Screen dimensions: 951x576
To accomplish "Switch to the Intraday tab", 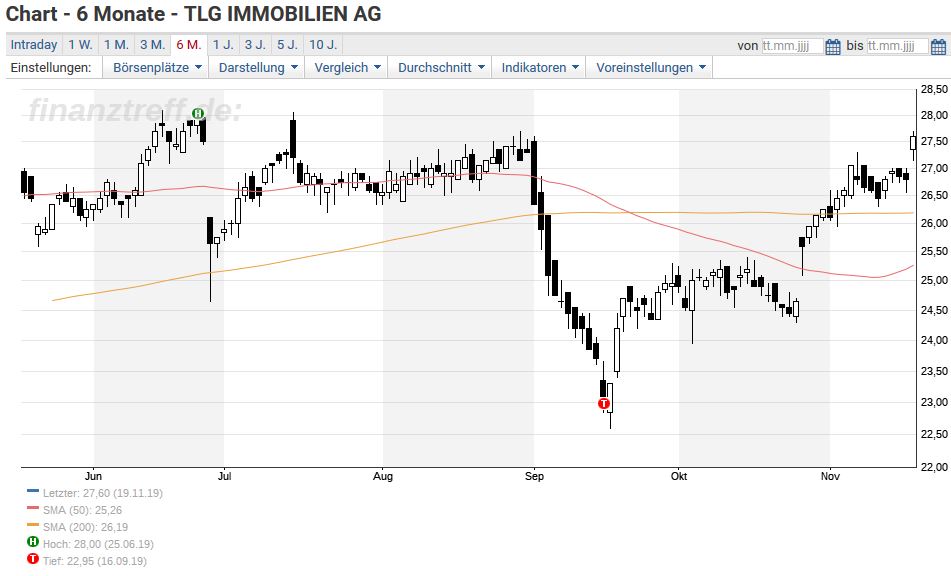I will [x=34, y=45].
